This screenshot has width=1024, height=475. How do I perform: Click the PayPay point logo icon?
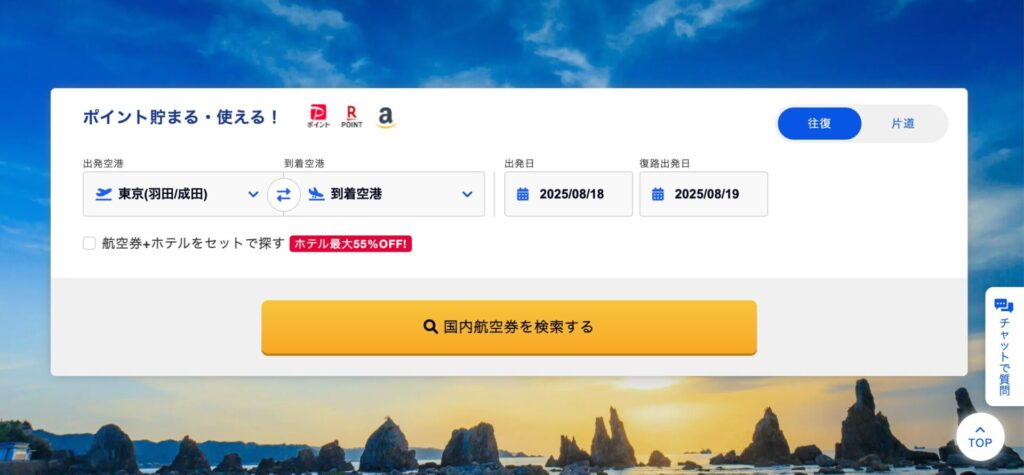pyautogui.click(x=318, y=116)
